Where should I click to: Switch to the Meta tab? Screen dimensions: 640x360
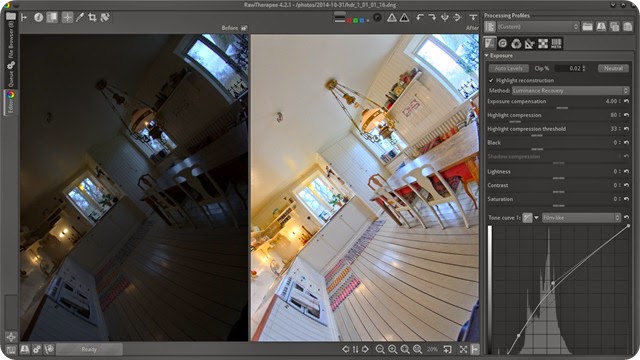click(556, 43)
